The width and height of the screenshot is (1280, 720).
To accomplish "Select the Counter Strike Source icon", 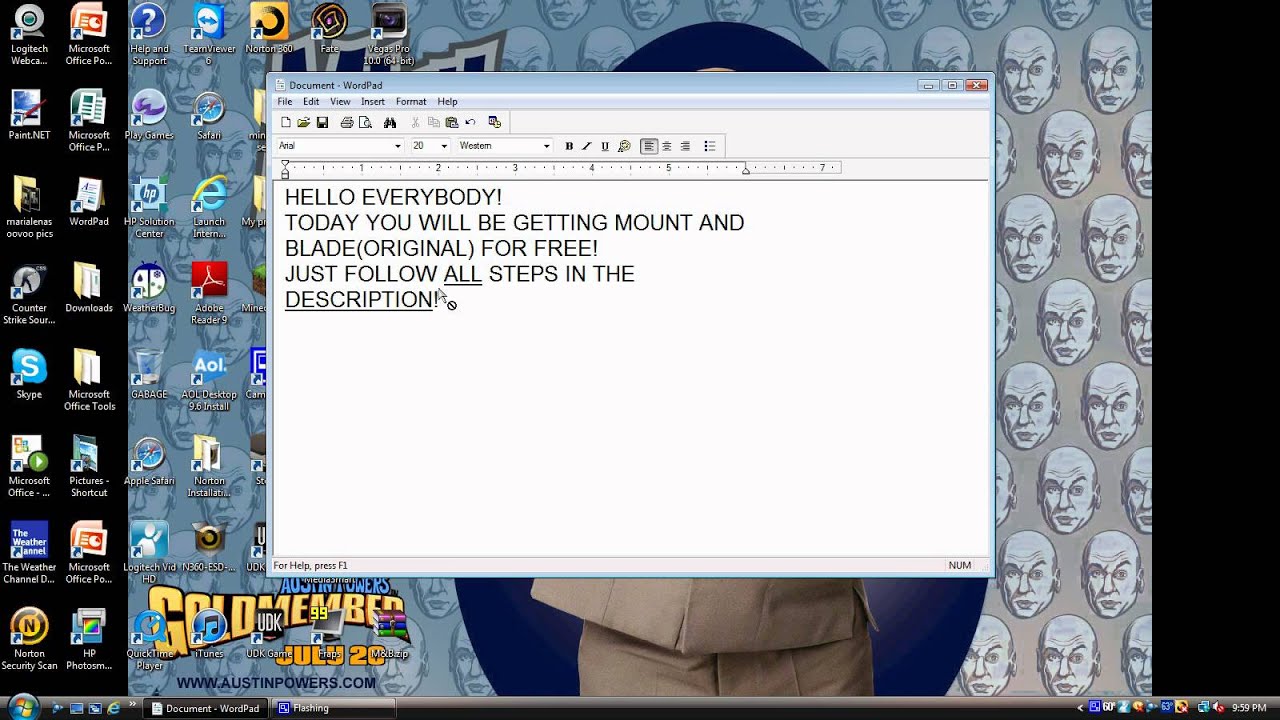I will 29,294.
